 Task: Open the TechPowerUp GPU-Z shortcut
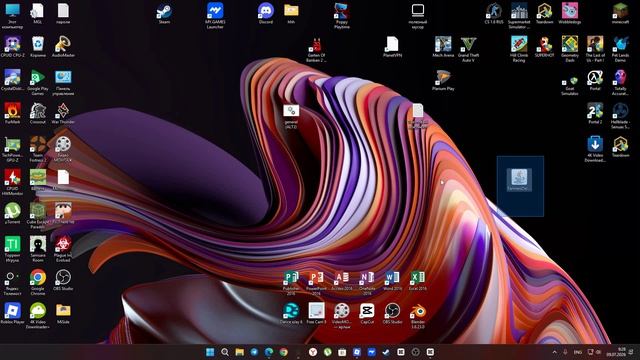(12, 149)
